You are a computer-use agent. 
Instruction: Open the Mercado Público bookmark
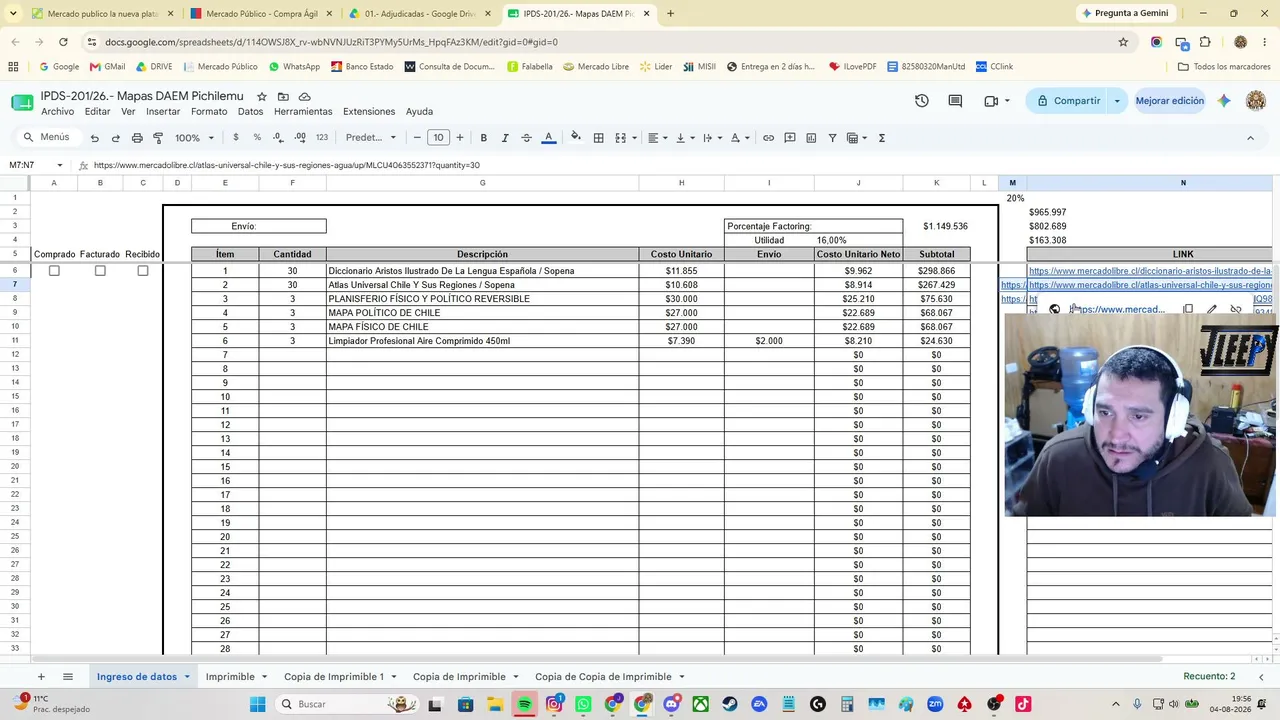coord(221,67)
